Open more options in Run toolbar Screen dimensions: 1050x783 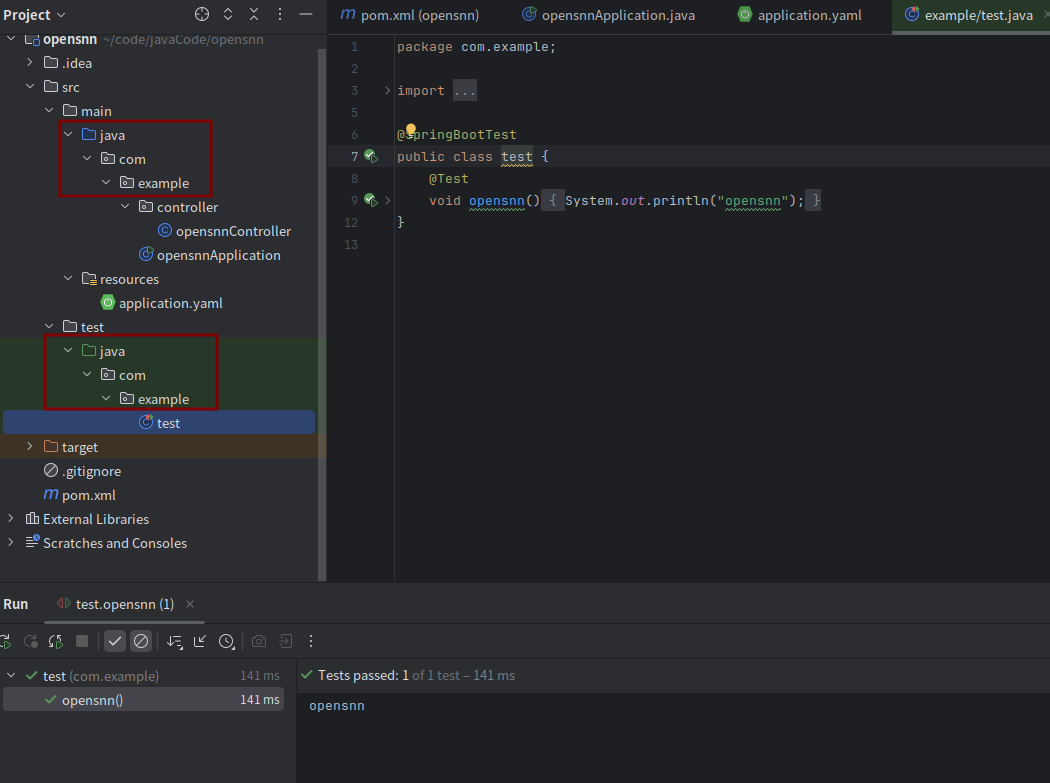311,642
